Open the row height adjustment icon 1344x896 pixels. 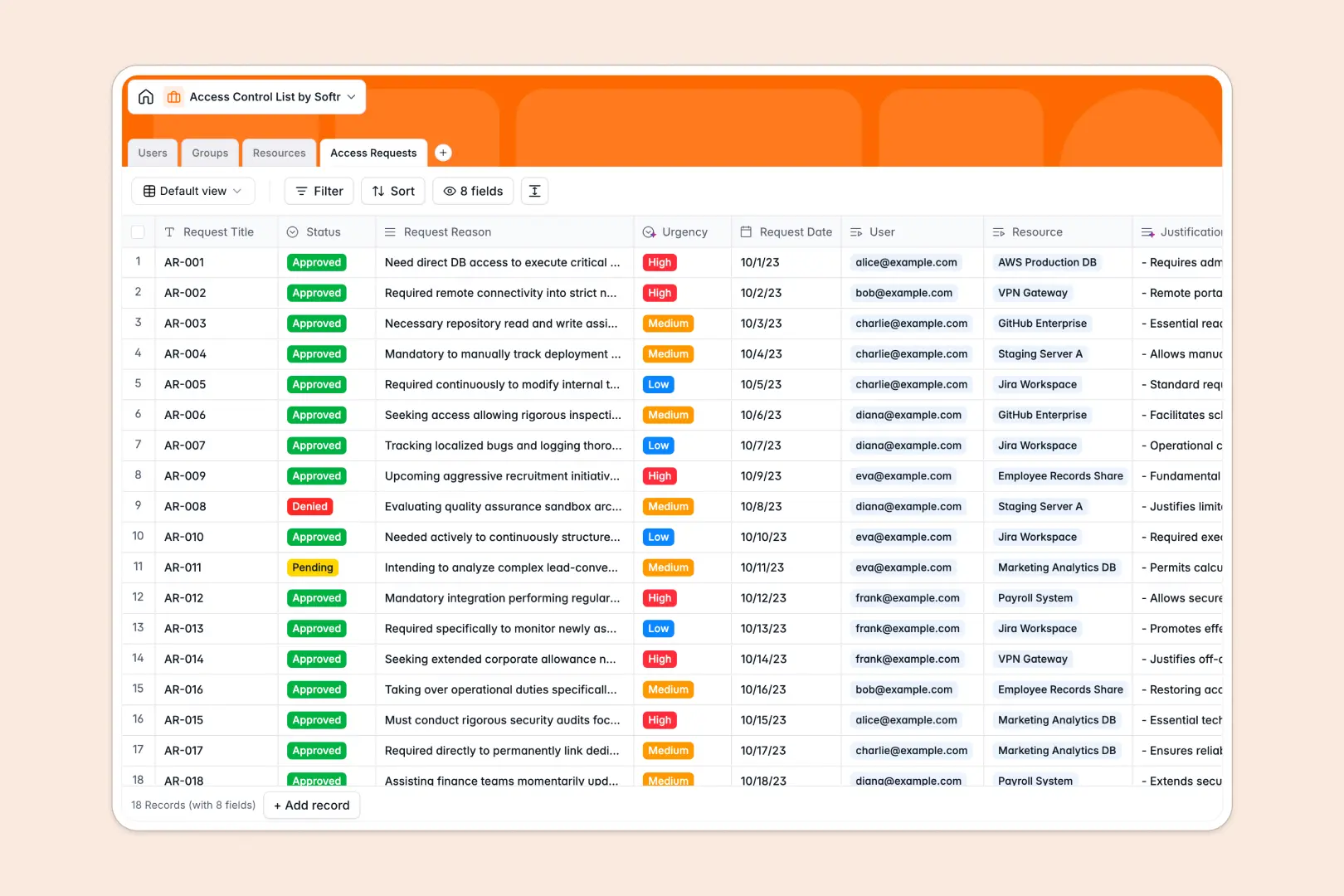pos(534,191)
